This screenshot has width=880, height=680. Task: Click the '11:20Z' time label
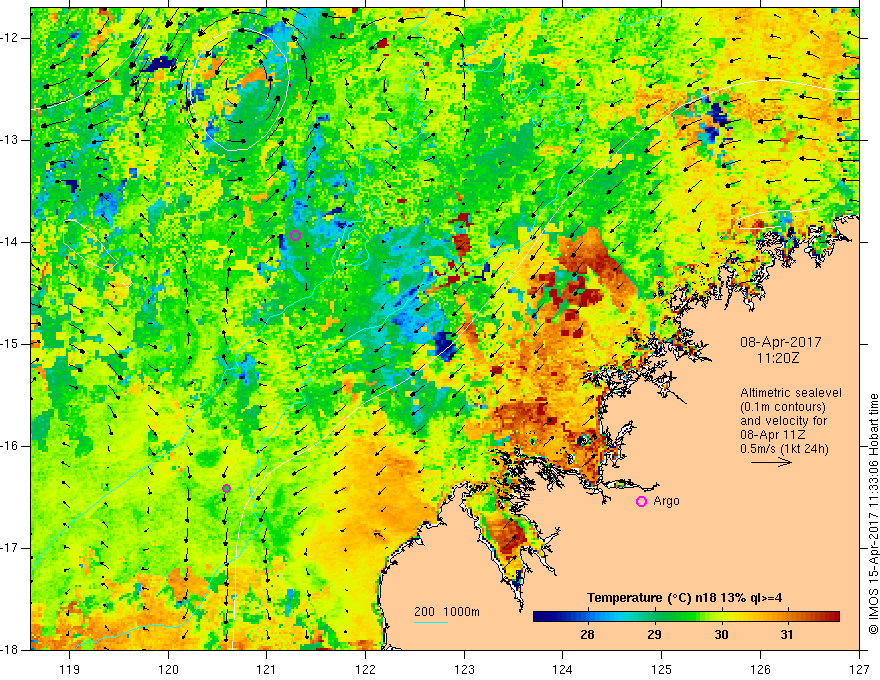[x=777, y=358]
